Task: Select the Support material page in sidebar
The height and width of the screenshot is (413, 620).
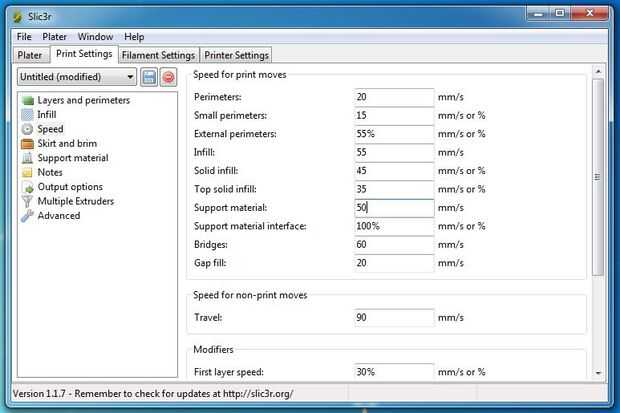Action: coord(73,158)
